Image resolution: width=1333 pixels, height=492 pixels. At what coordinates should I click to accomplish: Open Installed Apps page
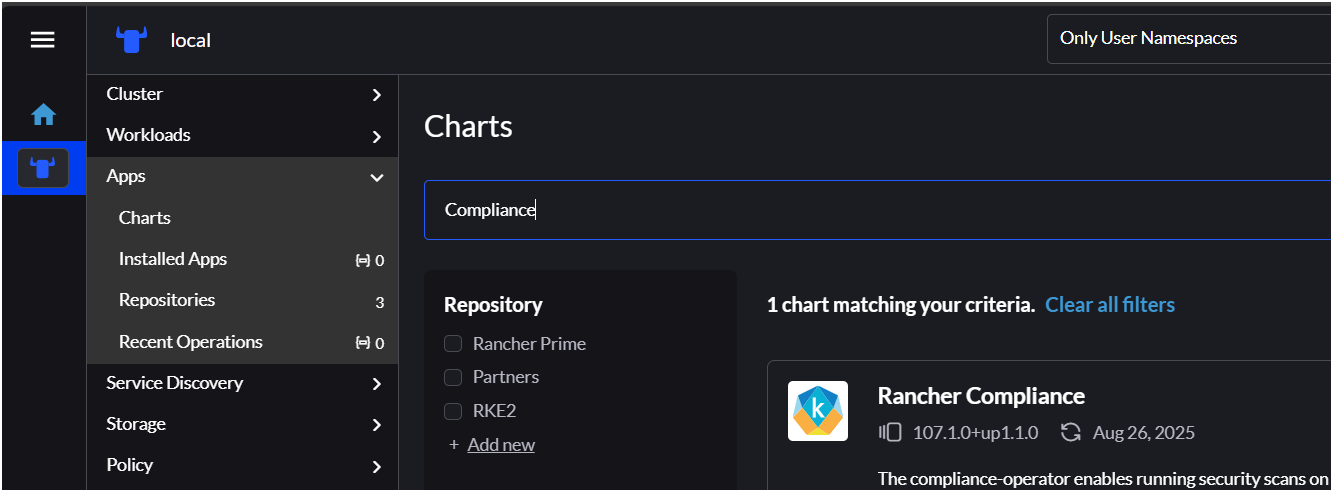point(173,259)
